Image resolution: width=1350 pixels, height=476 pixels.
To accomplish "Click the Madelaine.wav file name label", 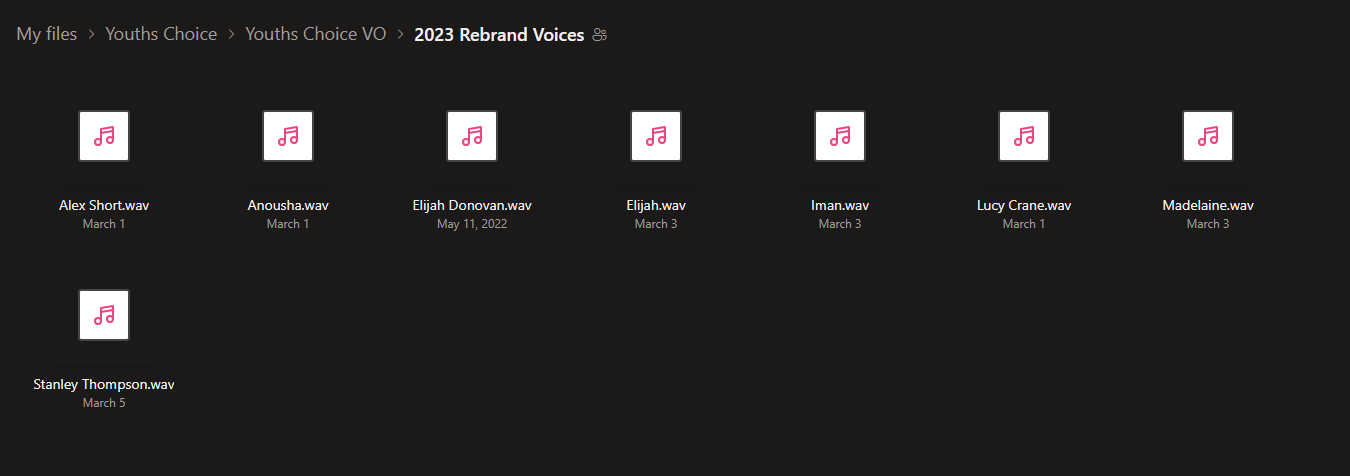I will 1208,206.
